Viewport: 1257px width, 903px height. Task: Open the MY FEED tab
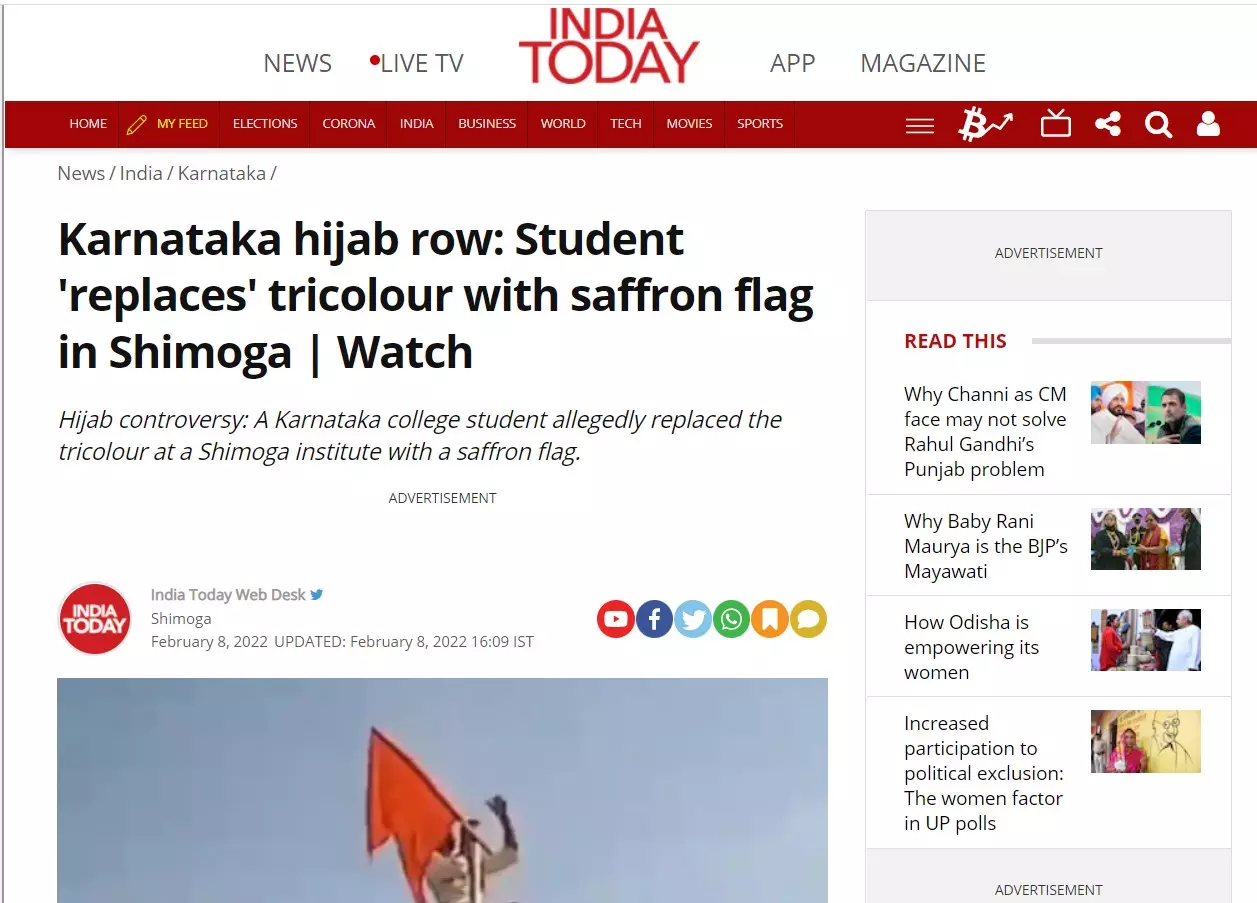coord(168,124)
